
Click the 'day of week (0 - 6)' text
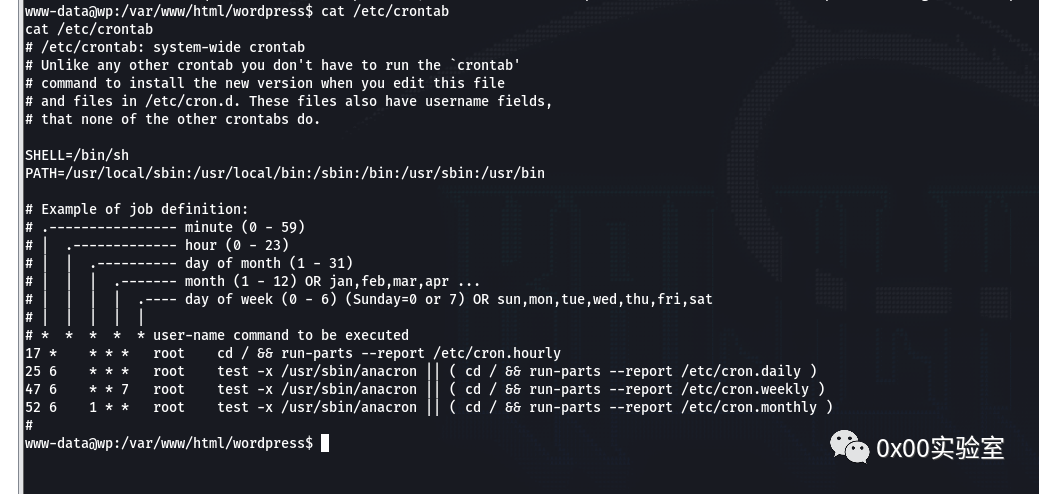click(261, 299)
